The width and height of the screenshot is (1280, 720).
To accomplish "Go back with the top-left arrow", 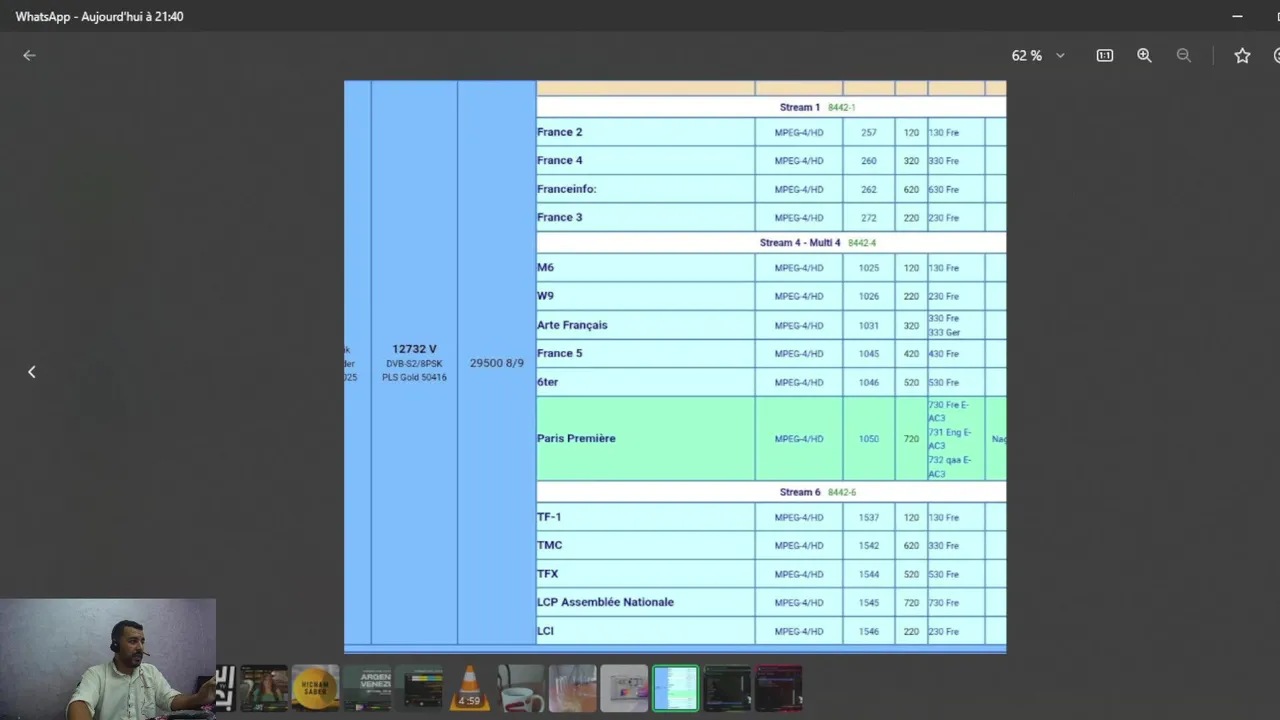I will click(29, 56).
